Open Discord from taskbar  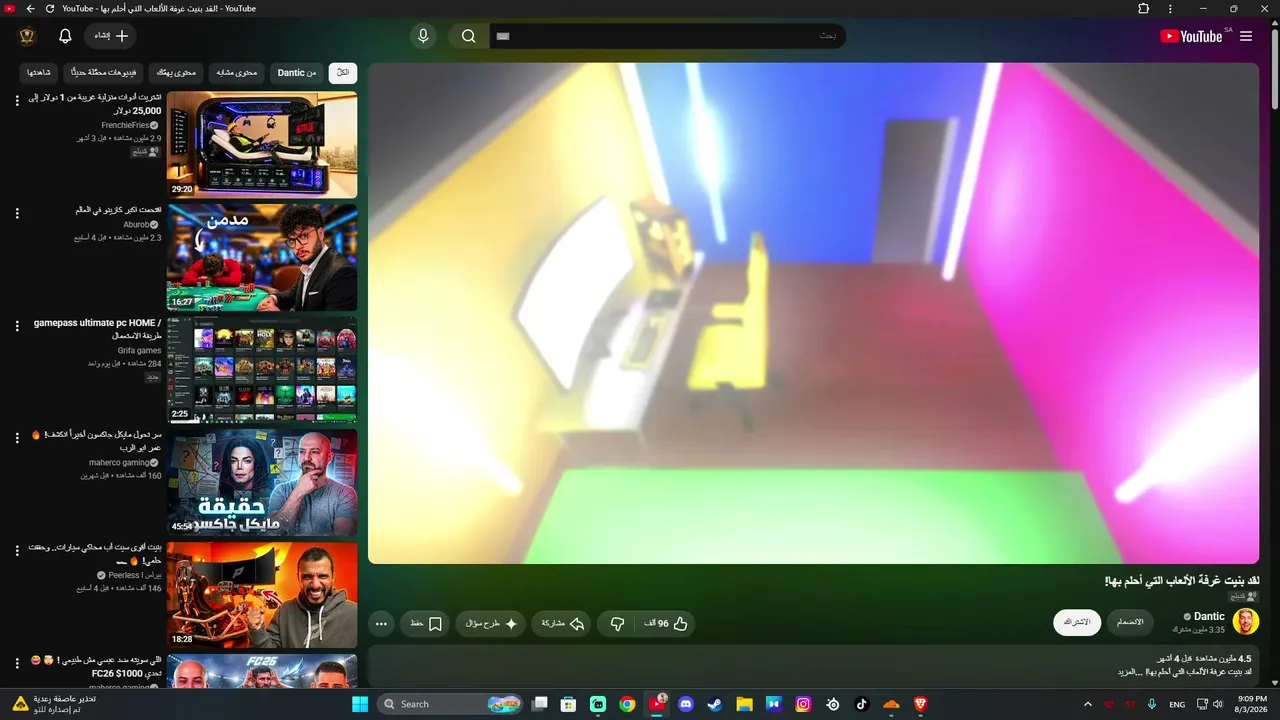click(x=686, y=704)
